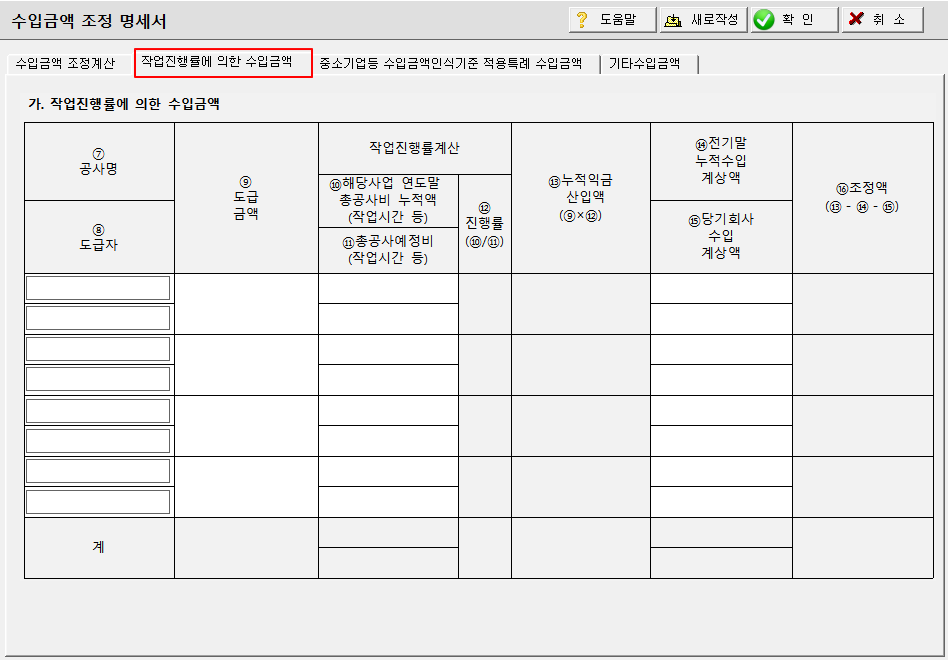
Task: Click the ⑧ 도급자 column header
Action: (99, 238)
